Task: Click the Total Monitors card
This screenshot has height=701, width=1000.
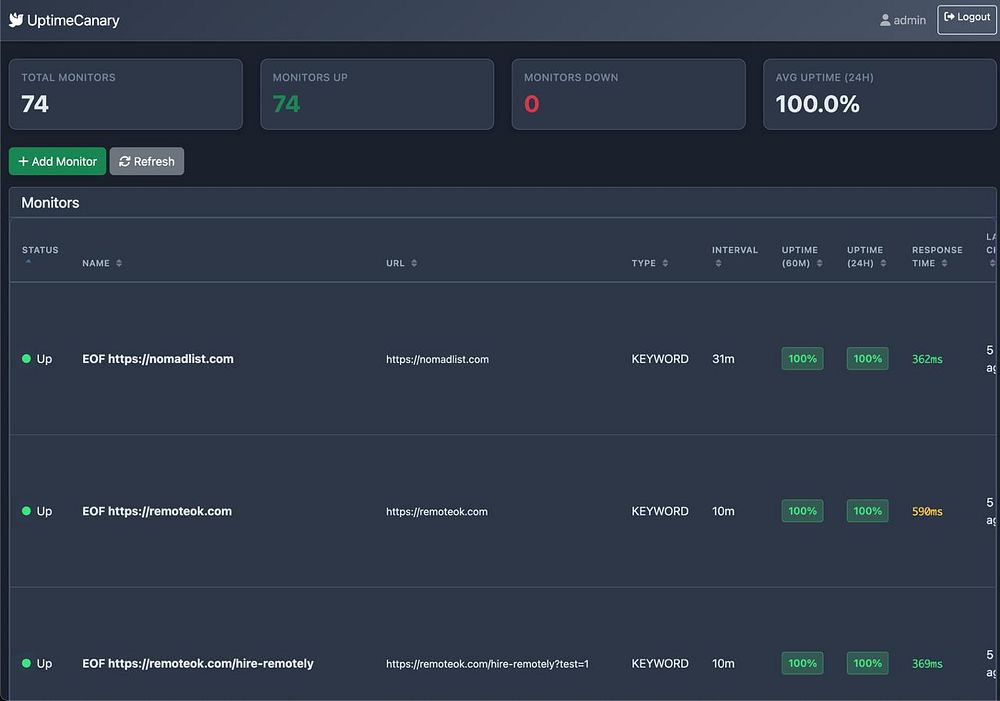Action: tap(126, 94)
